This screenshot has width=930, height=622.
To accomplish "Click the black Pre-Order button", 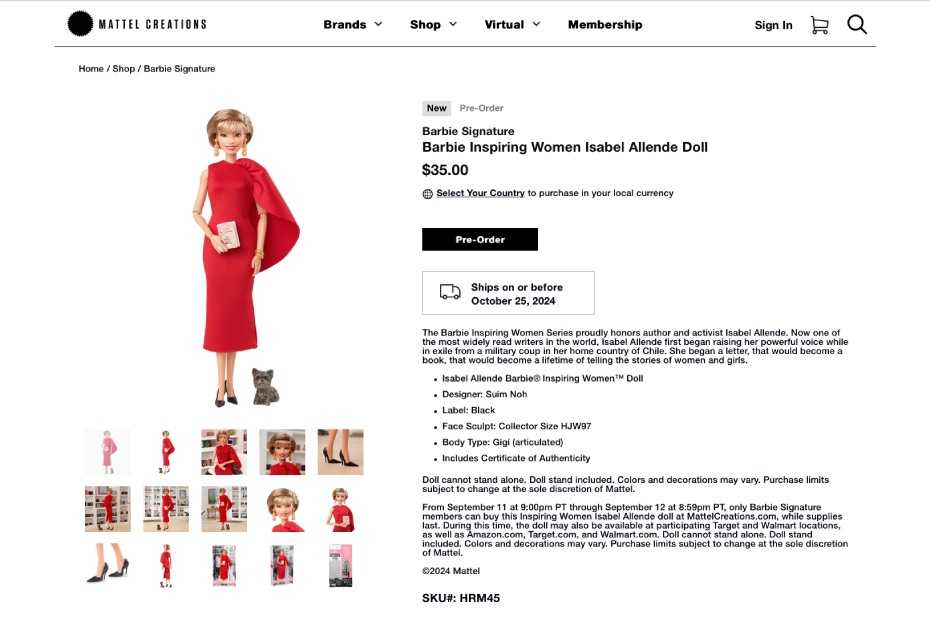I will pos(480,240).
